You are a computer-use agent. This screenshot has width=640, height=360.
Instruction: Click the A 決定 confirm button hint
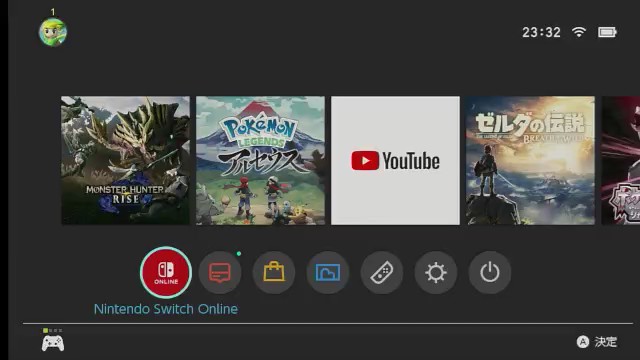click(x=597, y=342)
